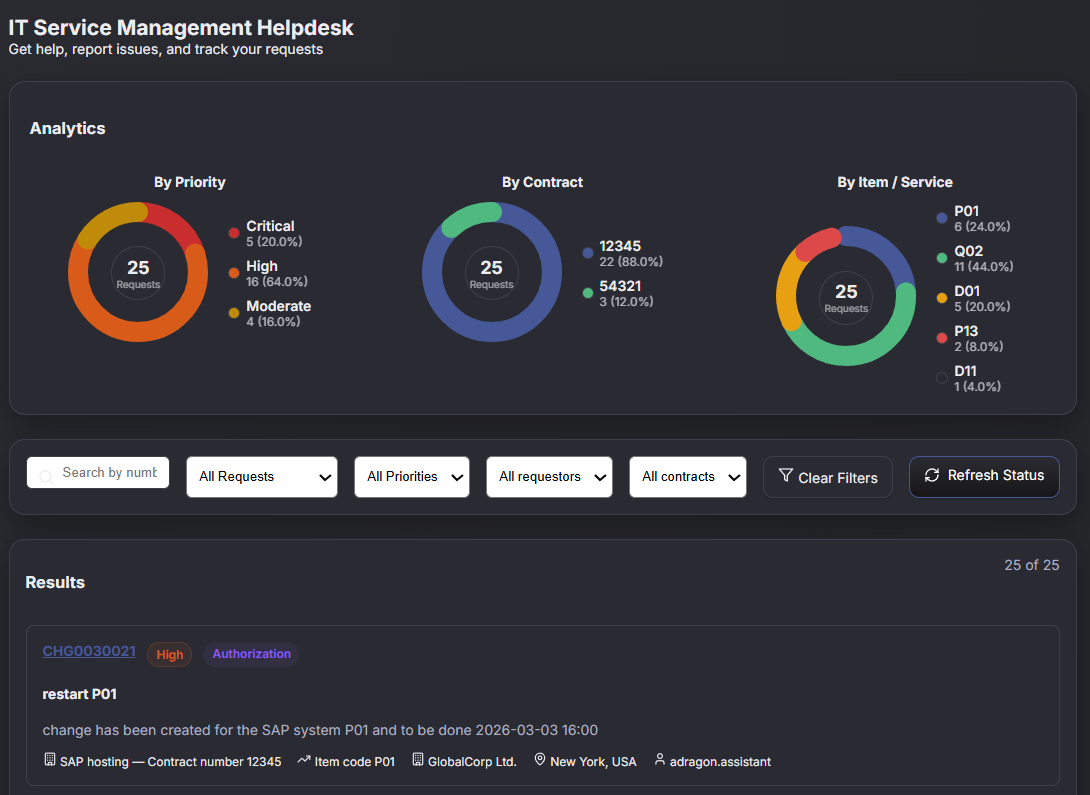Click the location pin beside New York, USA

pyautogui.click(x=539, y=760)
